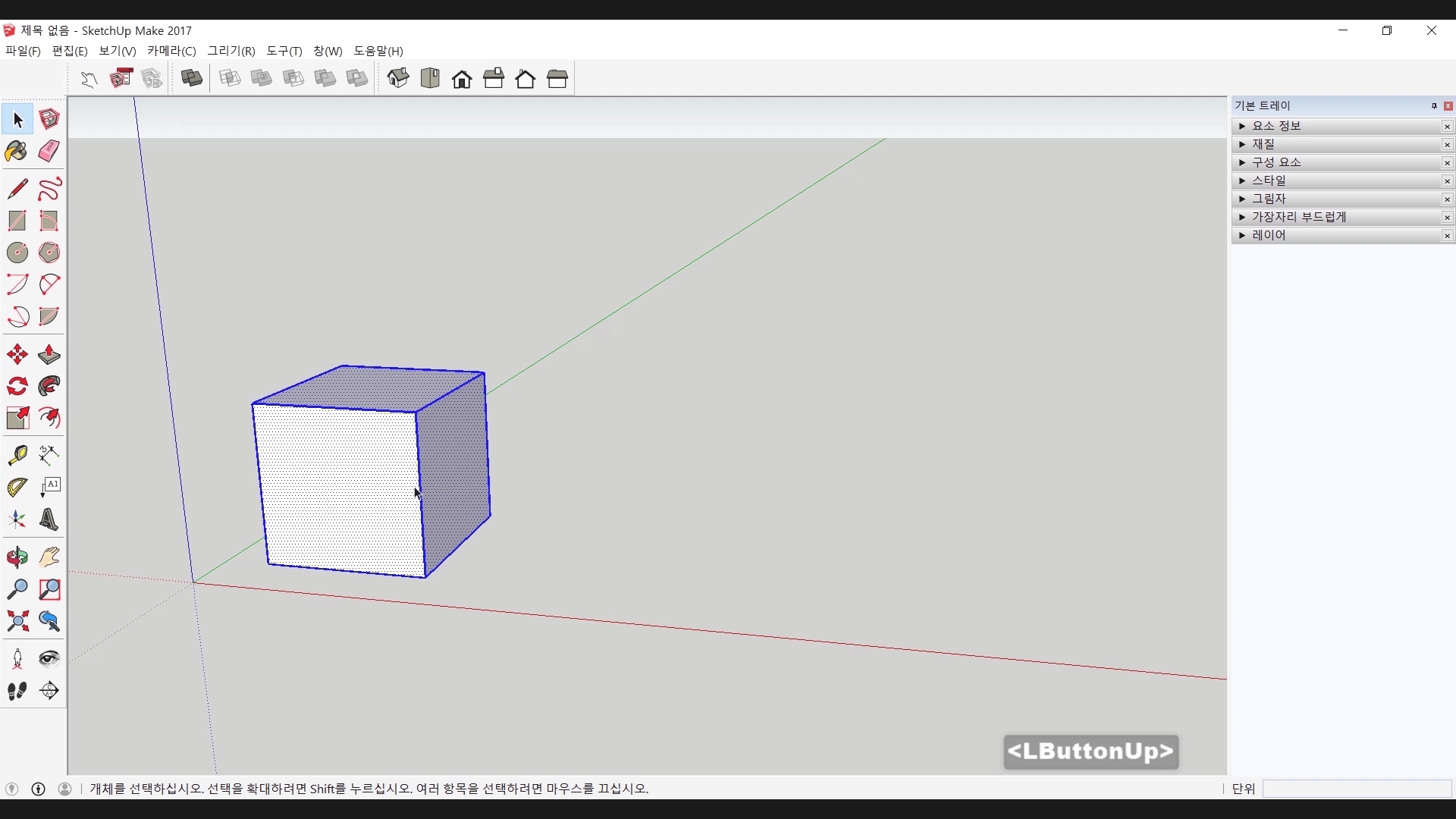Select the Eraser tool
The width and height of the screenshot is (1456, 819).
coord(49,152)
